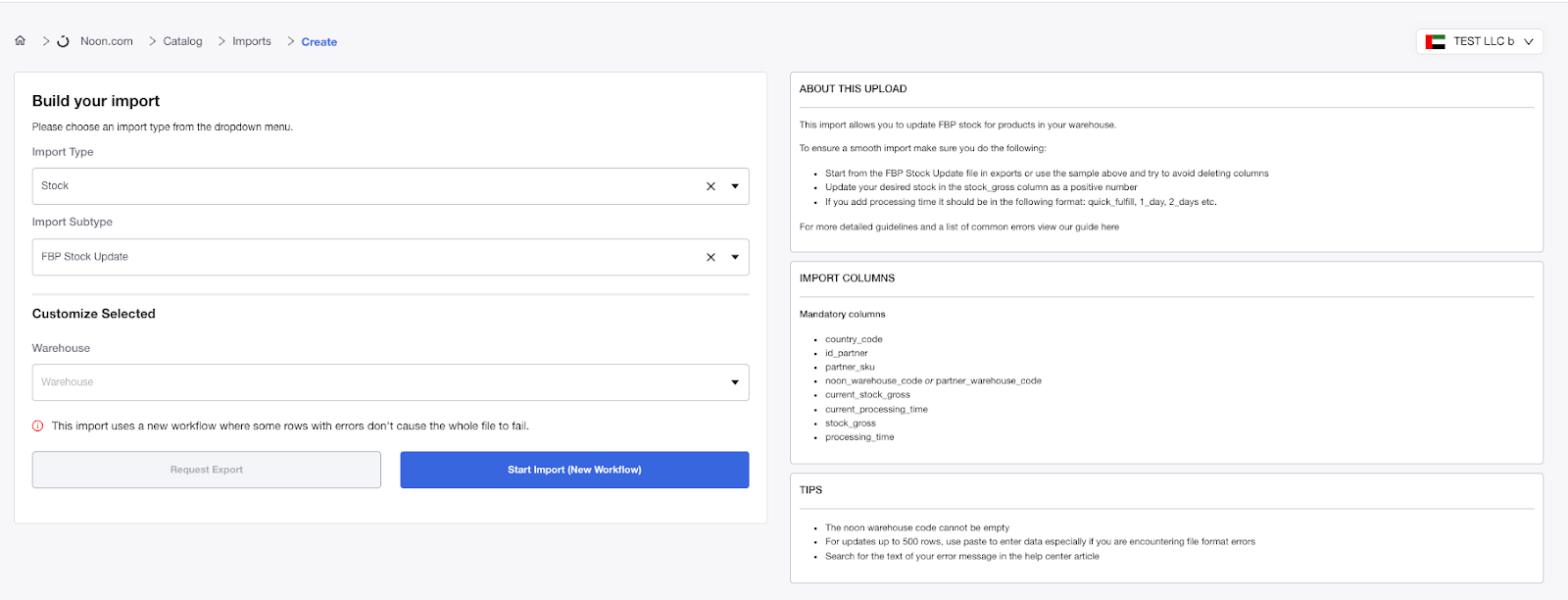
Task: Click the UAE flag in account selector
Action: click(1435, 41)
